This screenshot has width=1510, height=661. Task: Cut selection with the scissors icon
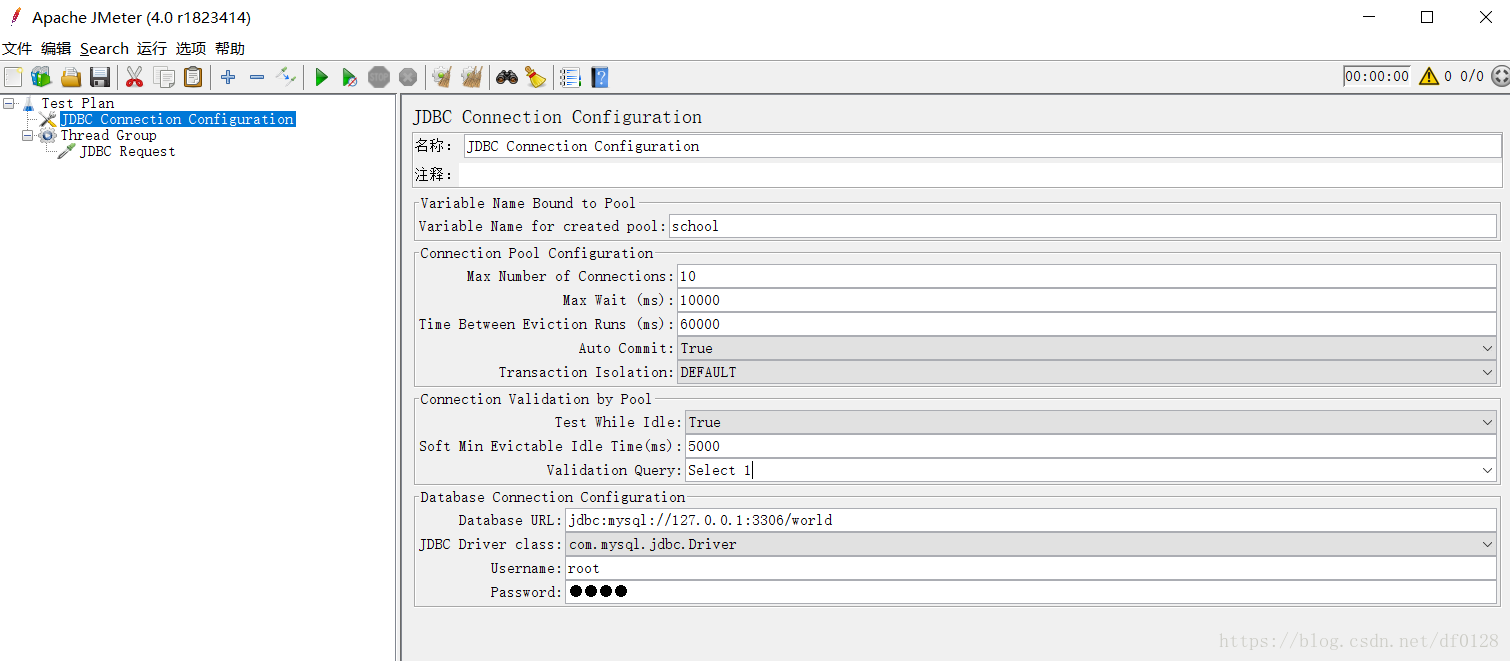[x=135, y=77]
